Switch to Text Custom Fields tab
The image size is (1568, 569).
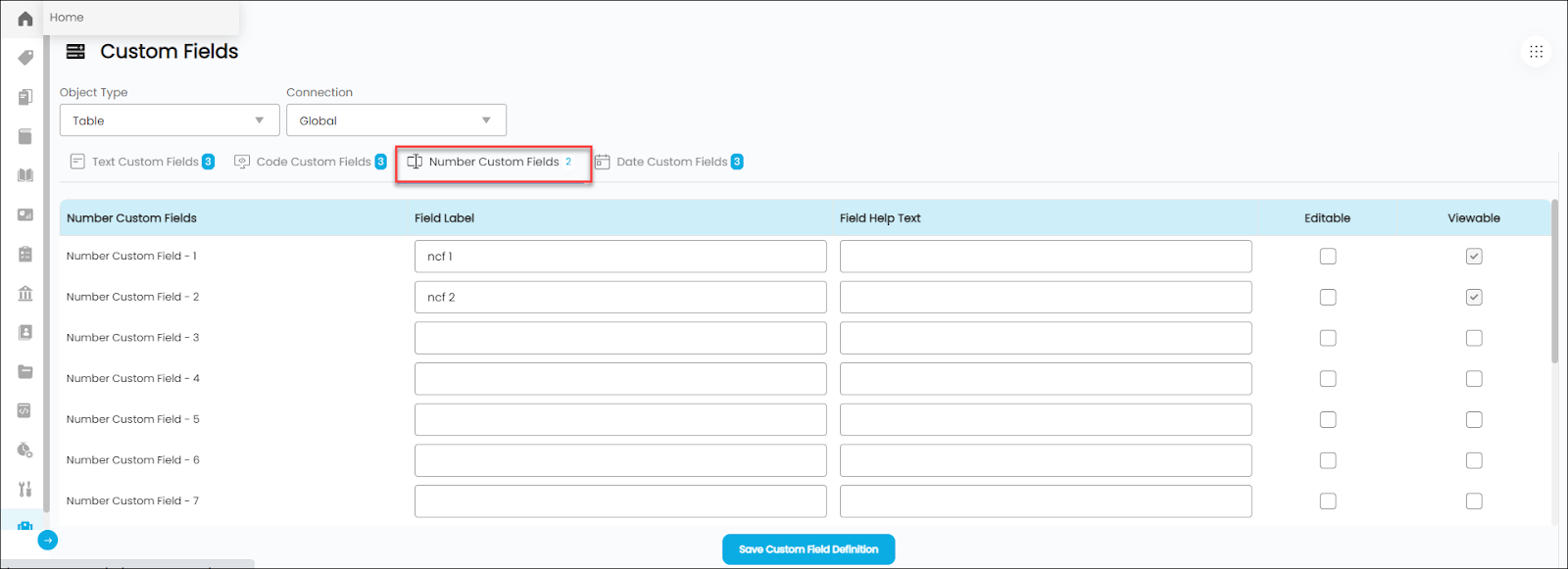pos(143,162)
